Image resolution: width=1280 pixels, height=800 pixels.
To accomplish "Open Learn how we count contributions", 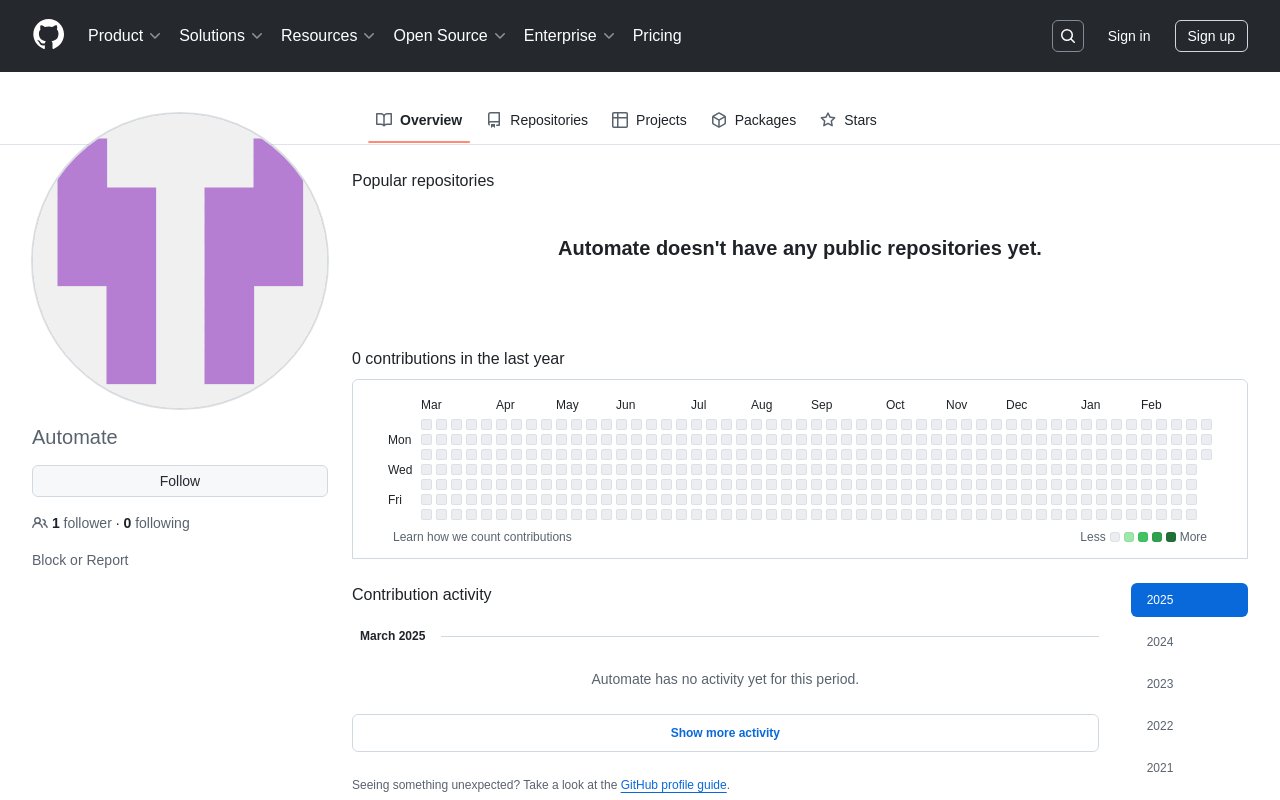I will [482, 537].
